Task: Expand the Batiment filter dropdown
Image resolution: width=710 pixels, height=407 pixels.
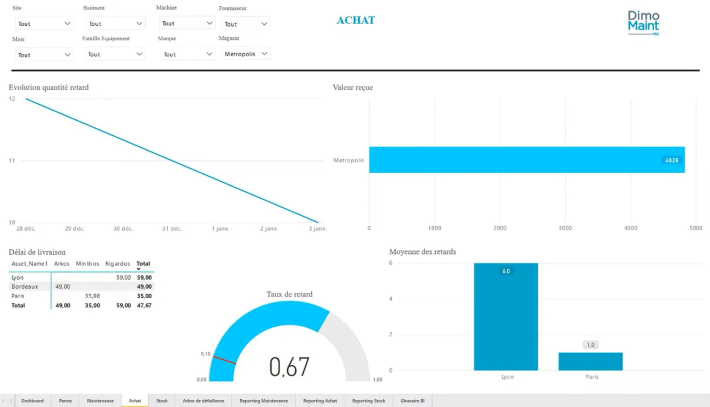Action: 115,24
